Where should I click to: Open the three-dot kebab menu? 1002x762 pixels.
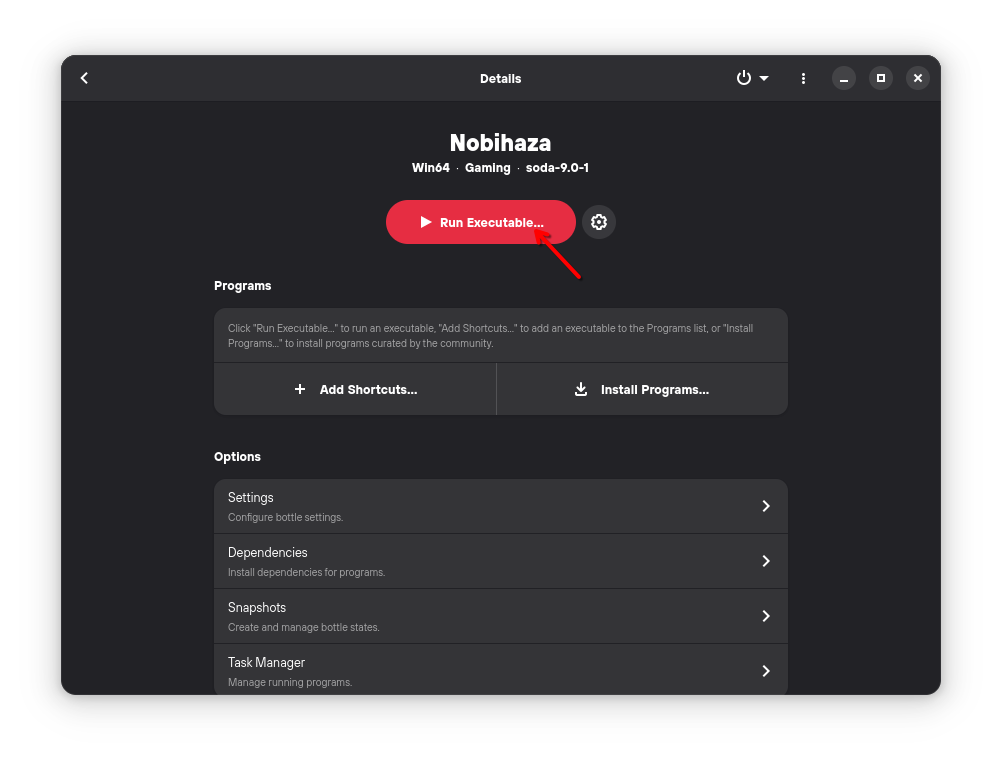(803, 78)
